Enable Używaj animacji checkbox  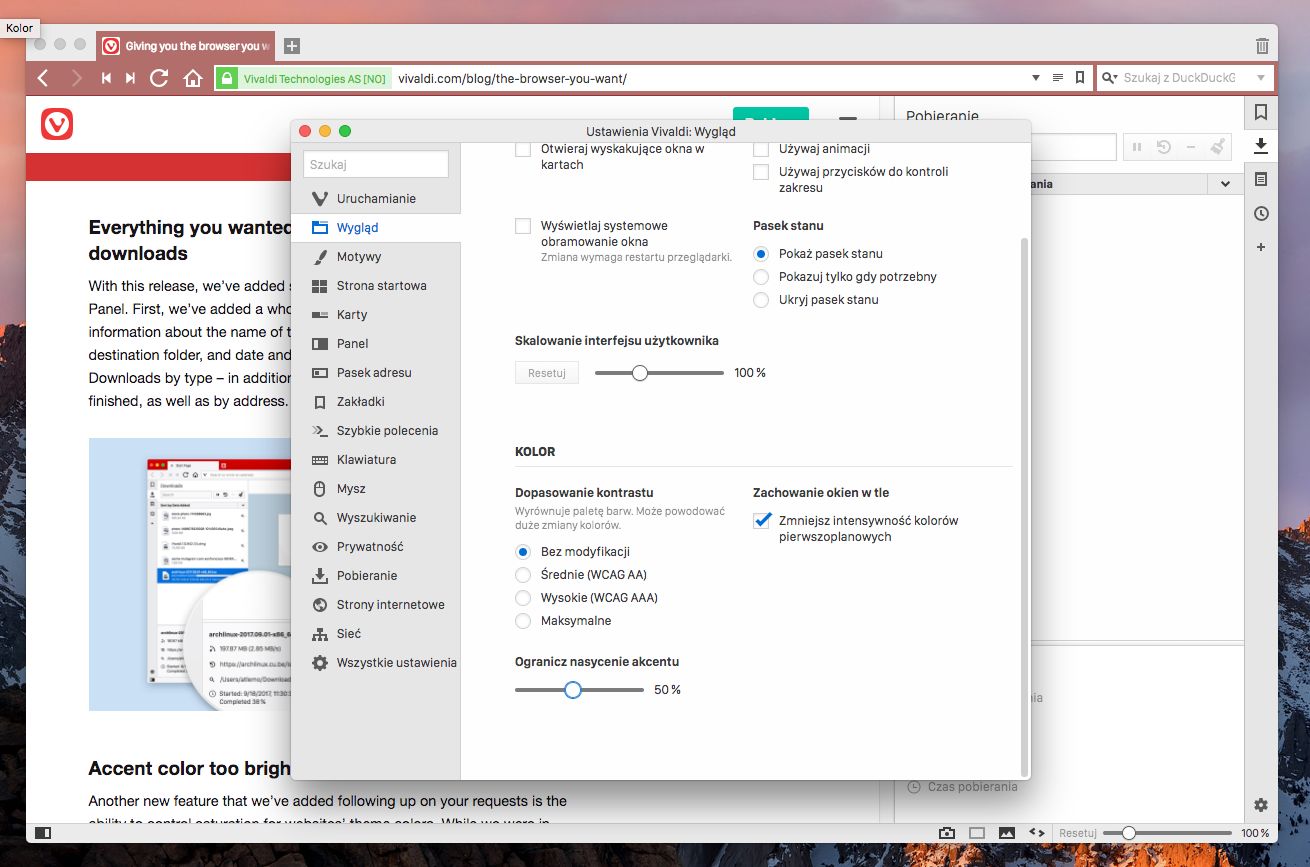click(761, 149)
